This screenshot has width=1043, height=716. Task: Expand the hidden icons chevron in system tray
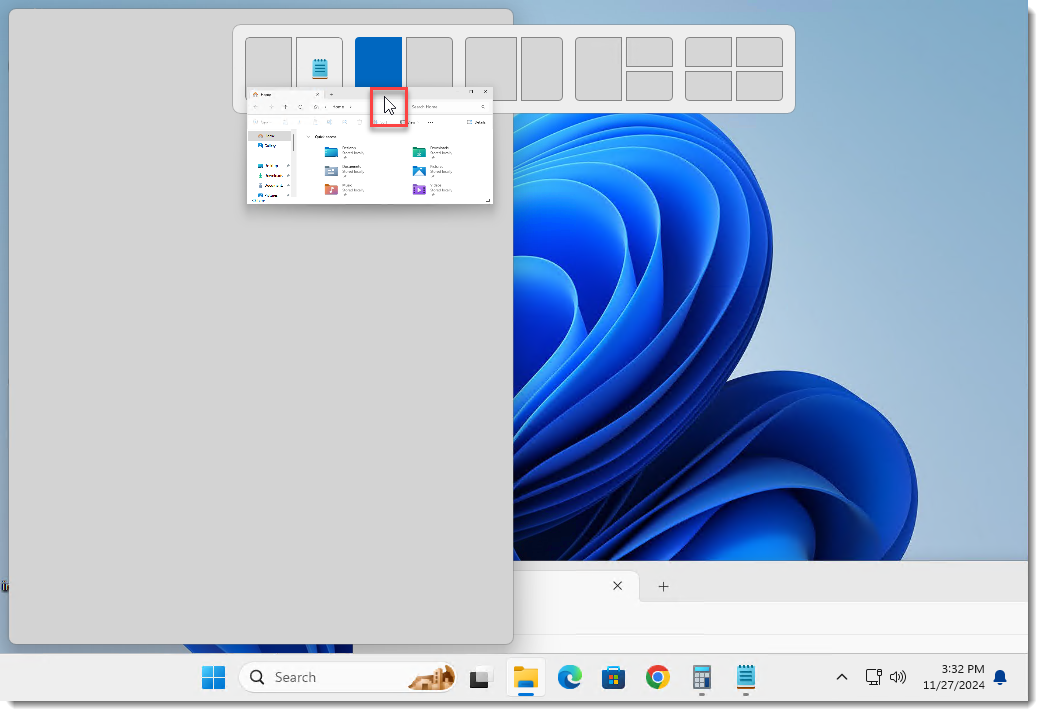(842, 677)
